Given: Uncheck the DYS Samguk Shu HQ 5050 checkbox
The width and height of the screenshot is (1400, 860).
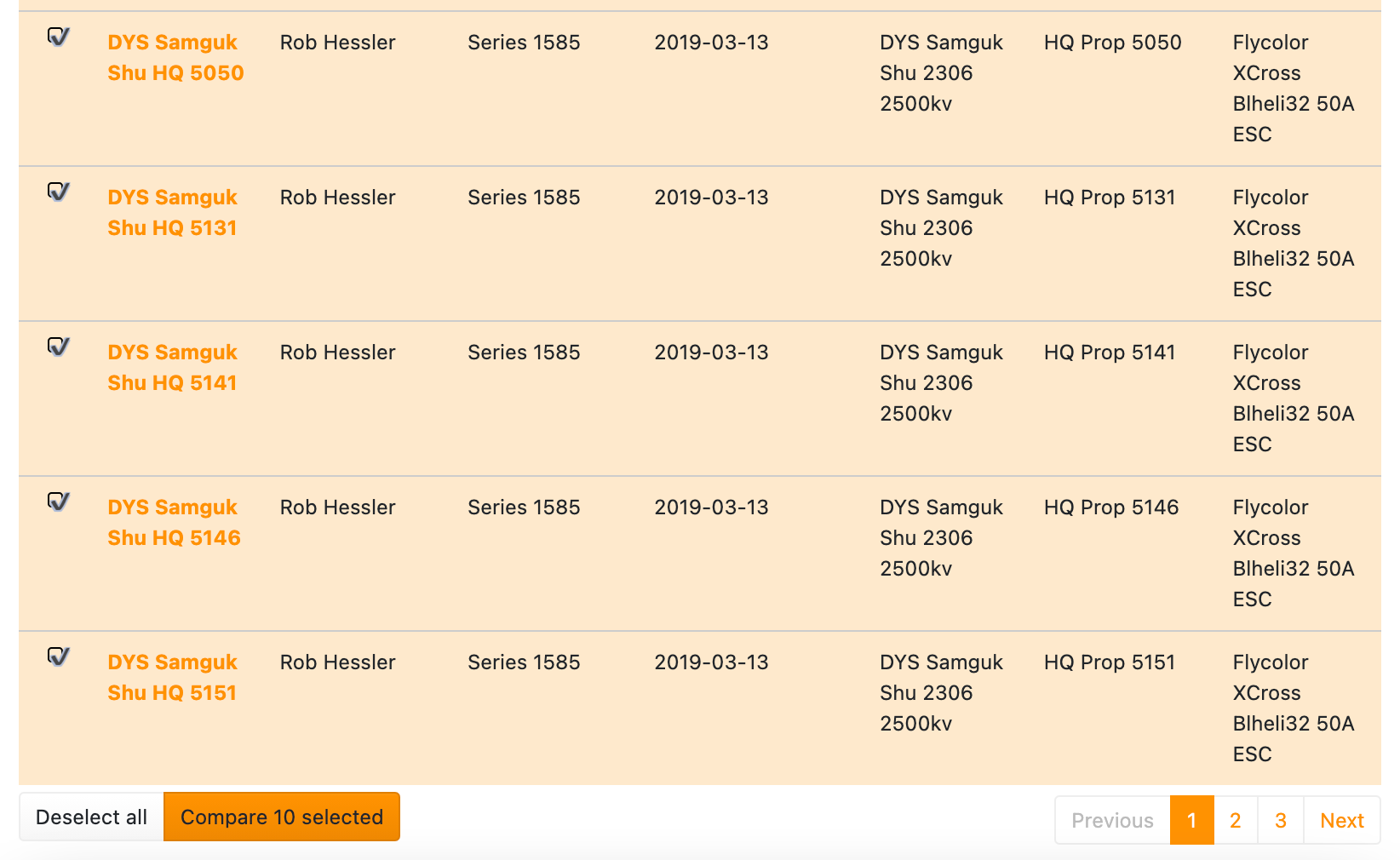Looking at the screenshot, I should (x=58, y=37).
